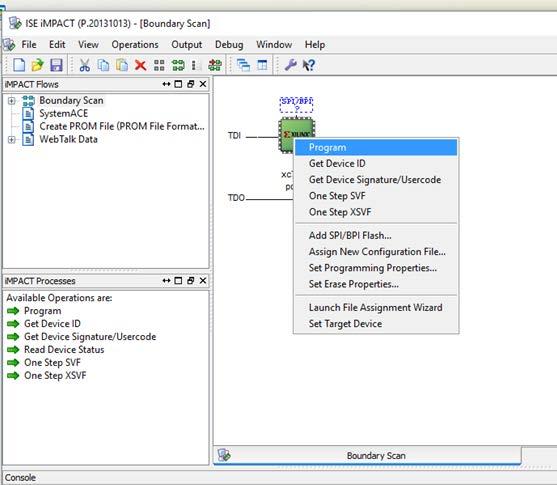Click the four-squares grid toolbar icon
The image size is (557, 485).
(159, 65)
